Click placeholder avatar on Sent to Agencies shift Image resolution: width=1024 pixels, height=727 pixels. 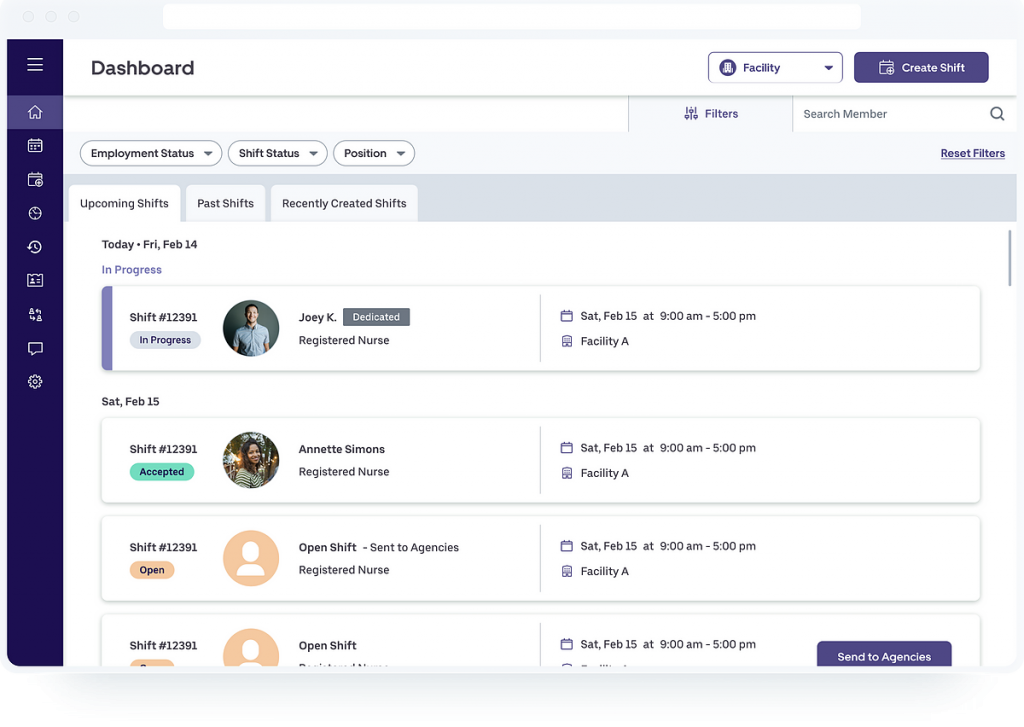pyautogui.click(x=251, y=558)
